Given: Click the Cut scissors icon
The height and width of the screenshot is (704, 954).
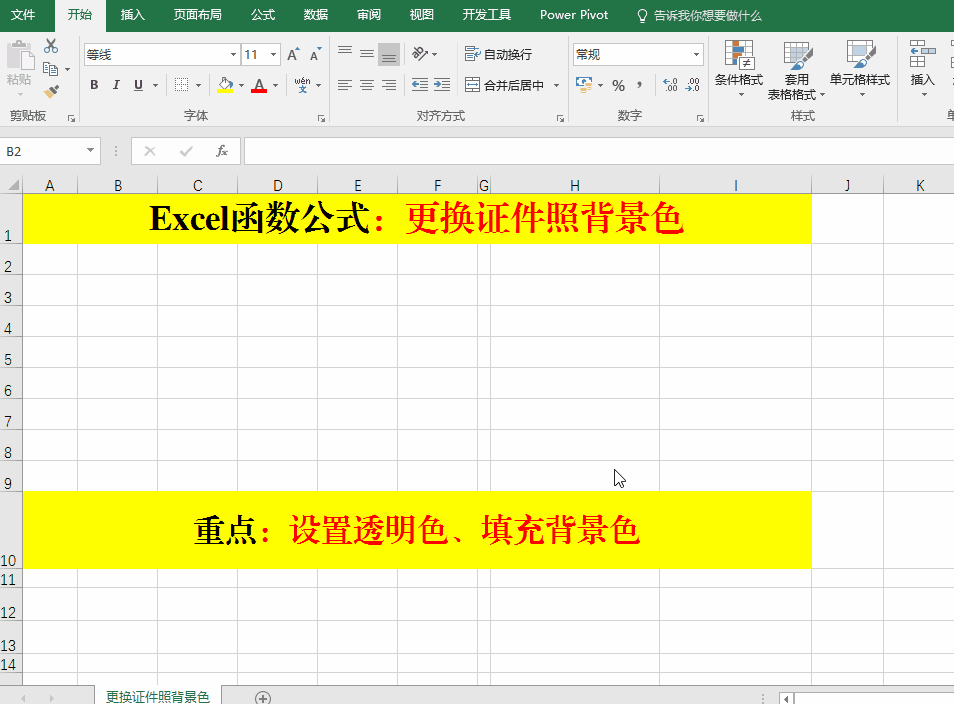Looking at the screenshot, I should click(51, 47).
